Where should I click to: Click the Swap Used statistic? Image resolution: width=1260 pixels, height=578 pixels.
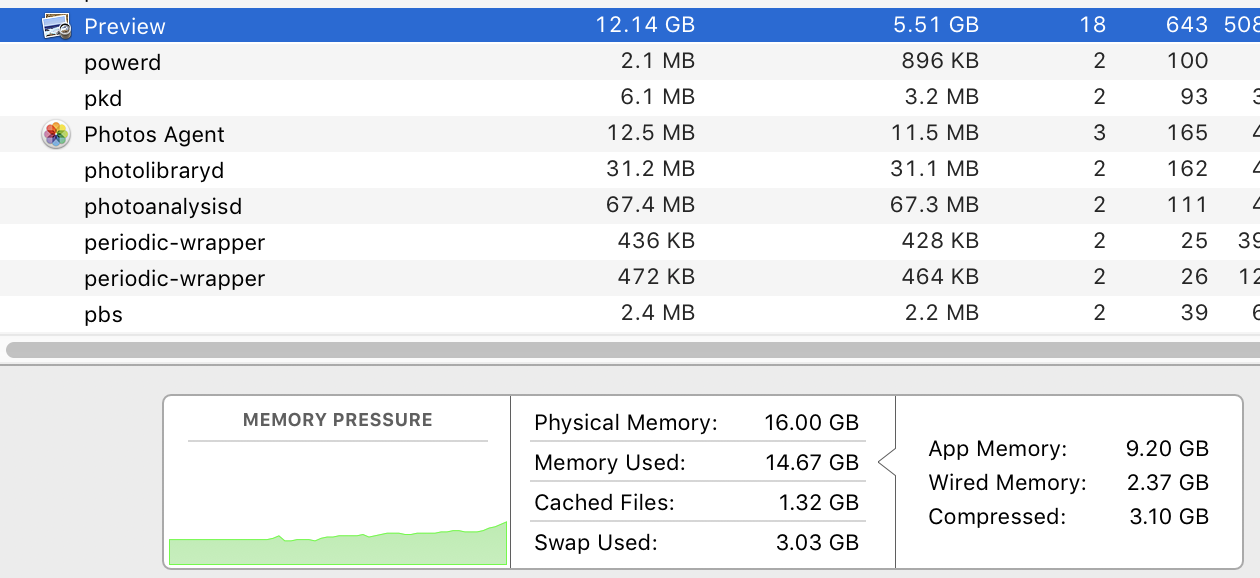[x=697, y=542]
